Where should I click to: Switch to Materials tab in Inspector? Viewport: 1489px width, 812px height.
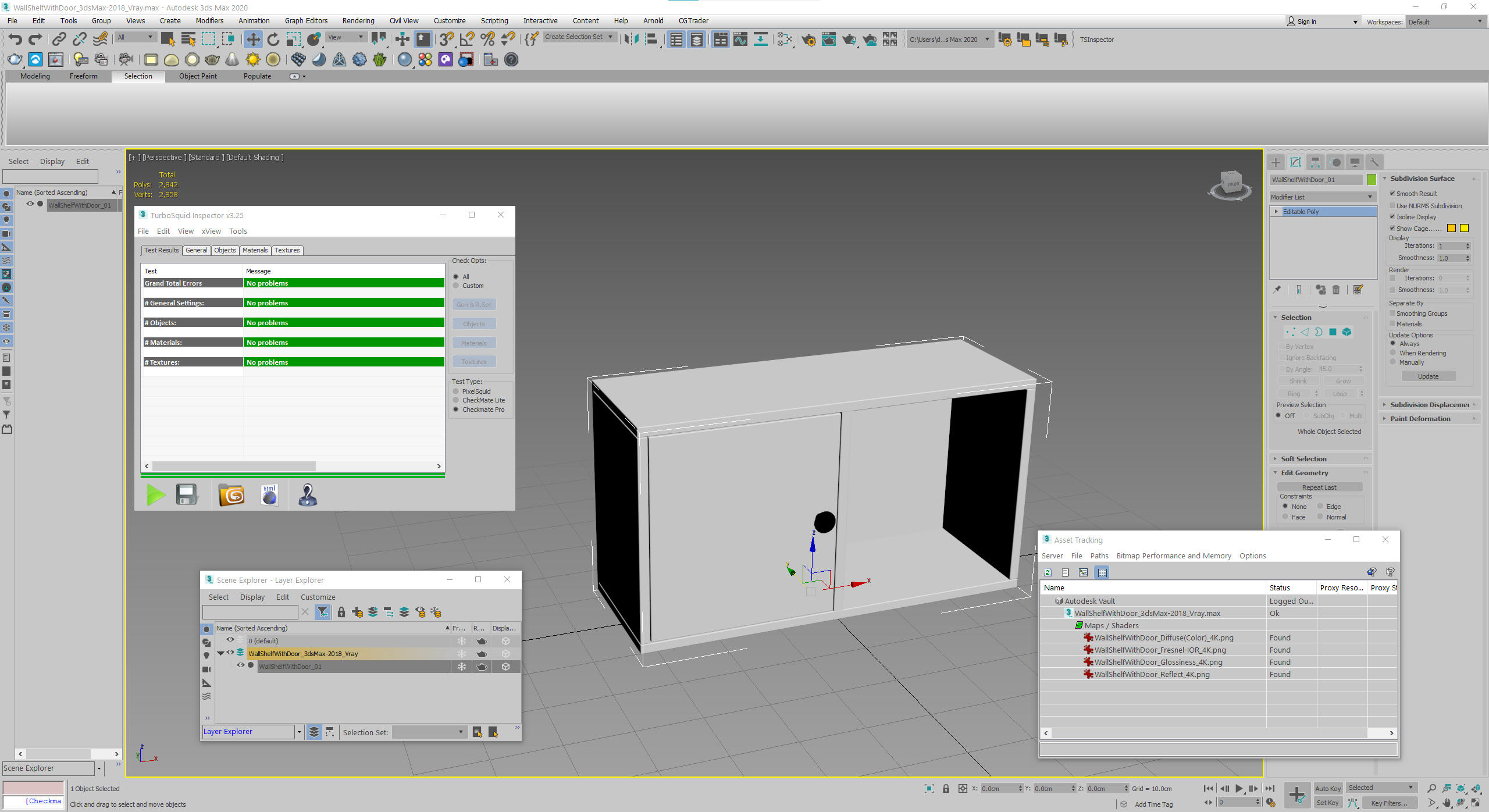[x=255, y=250]
